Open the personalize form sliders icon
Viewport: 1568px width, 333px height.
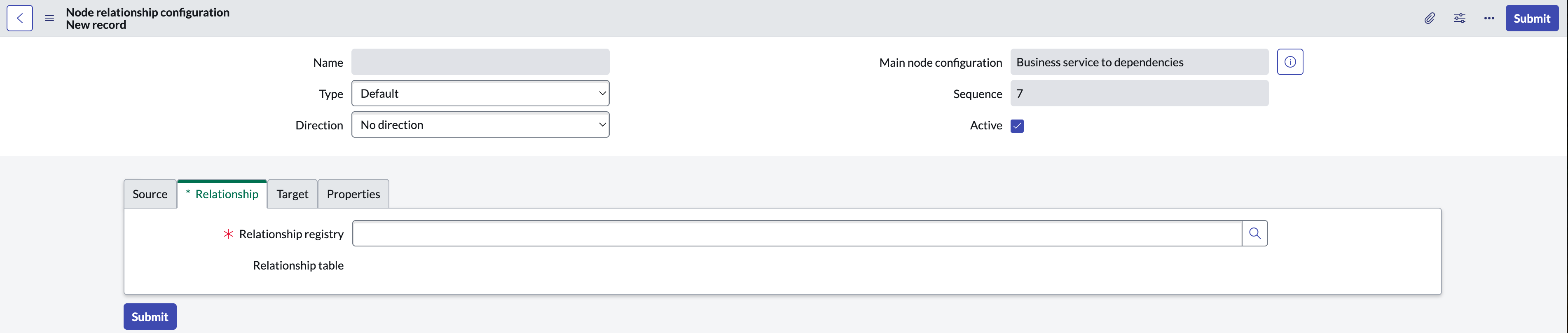click(1459, 18)
